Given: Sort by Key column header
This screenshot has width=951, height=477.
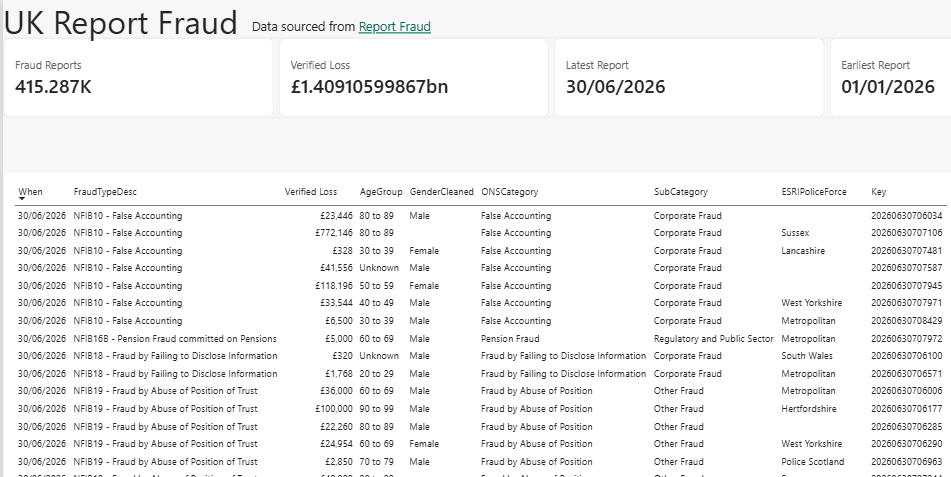Looking at the screenshot, I should point(879,192).
